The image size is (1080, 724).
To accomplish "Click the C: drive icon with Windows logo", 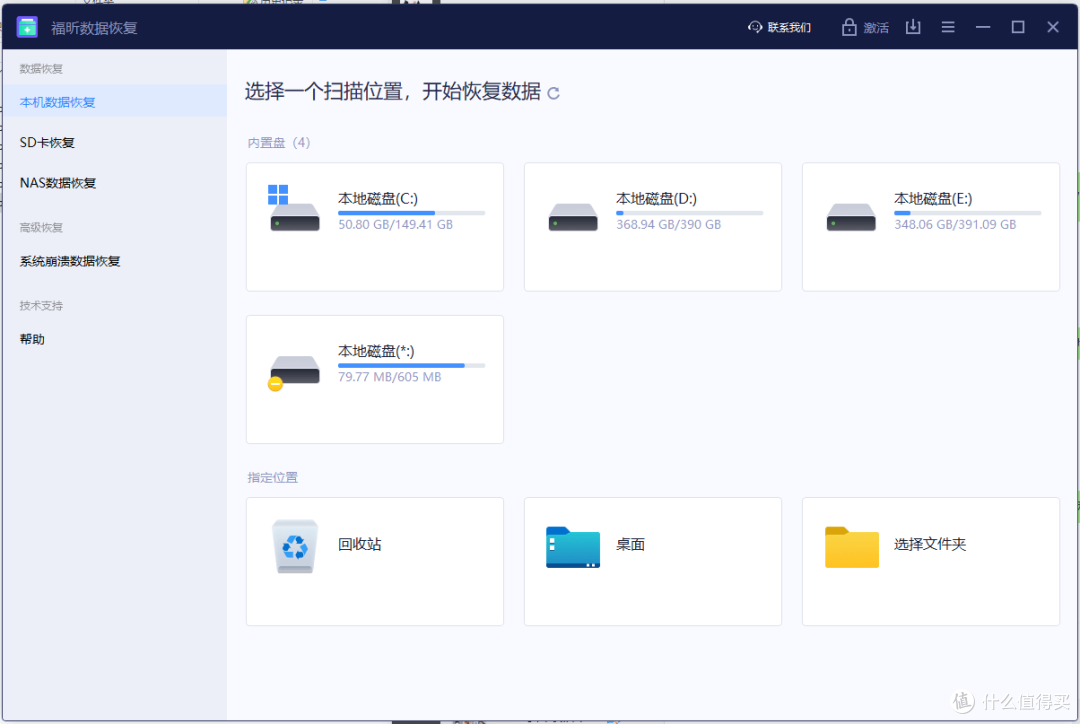I will click(x=294, y=208).
